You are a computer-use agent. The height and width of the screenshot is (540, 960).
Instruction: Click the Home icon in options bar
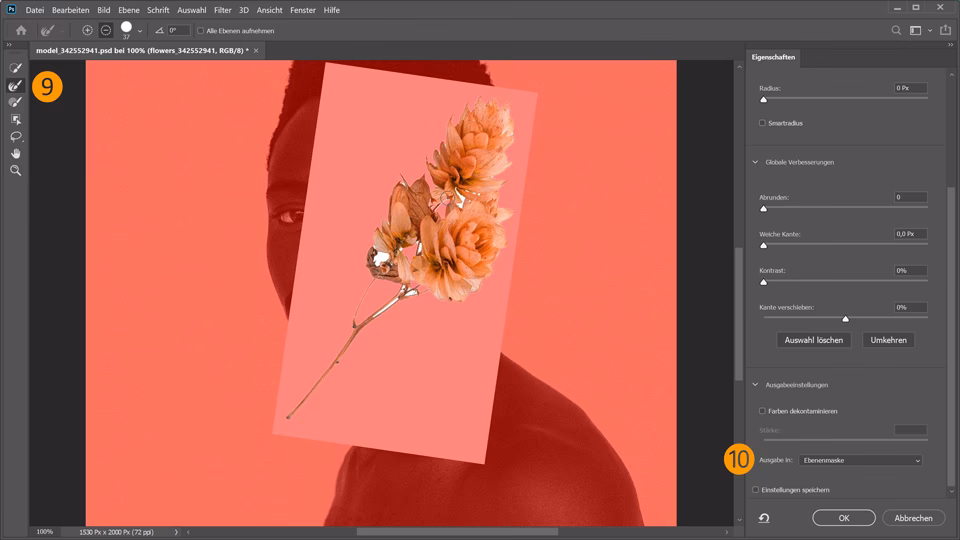(x=21, y=30)
